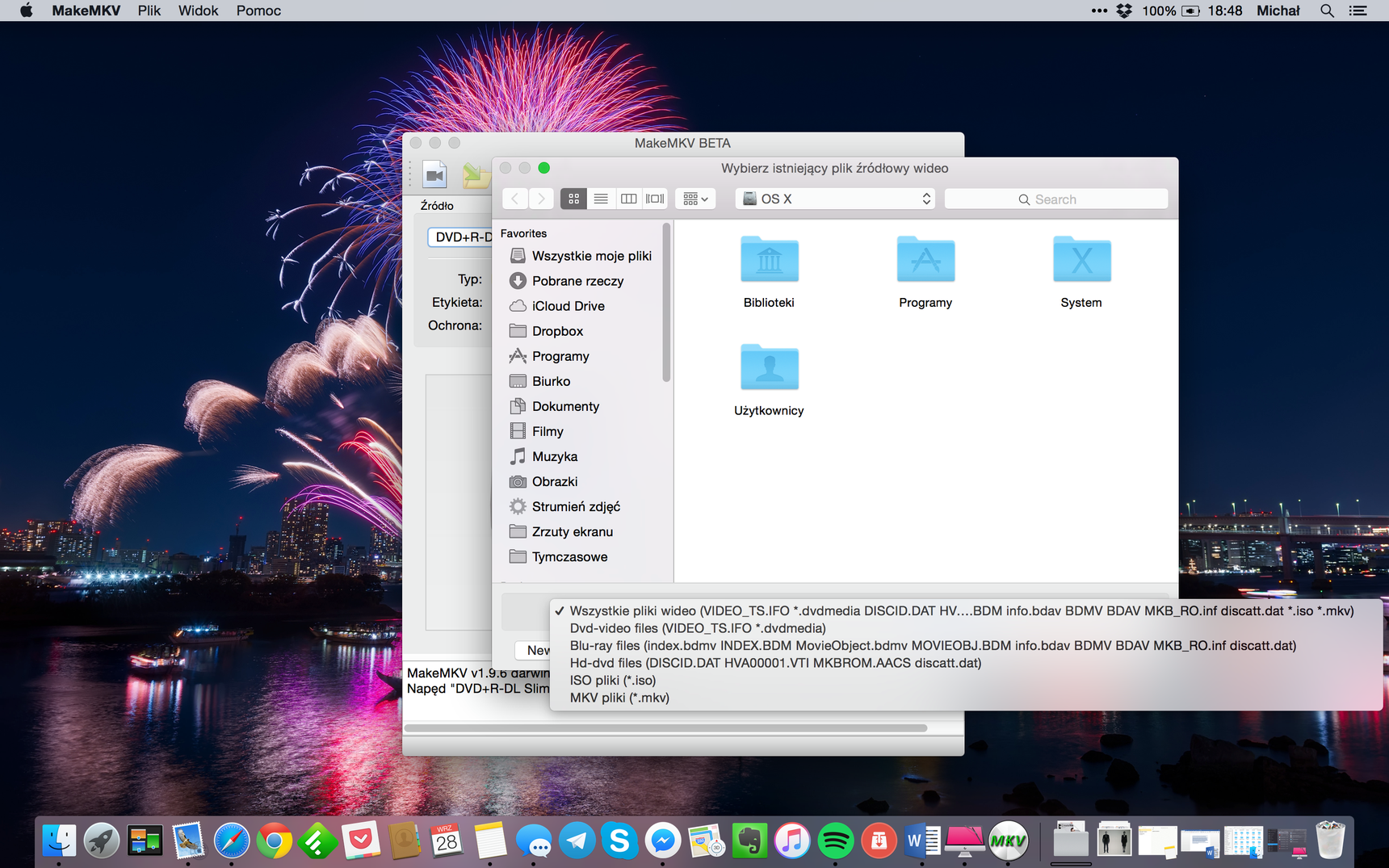The width and height of the screenshot is (1389, 868).
Task: Open Spotlight search in menu bar
Action: (1327, 10)
